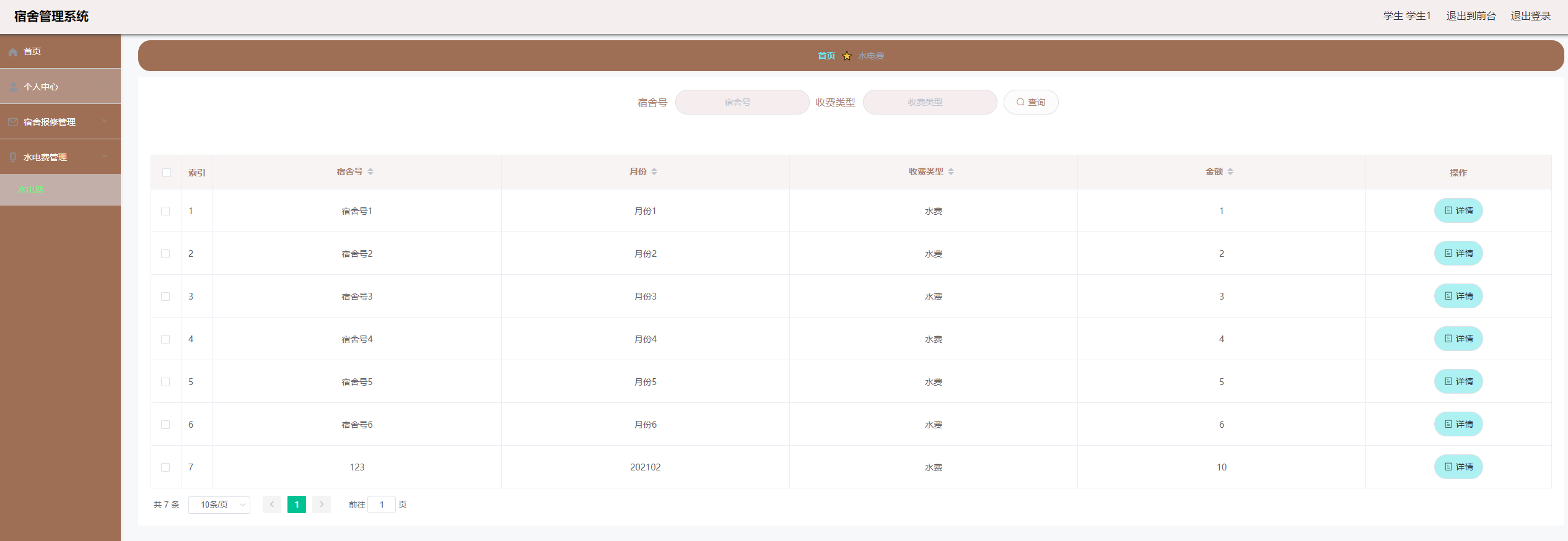
Task: Go to the previous page arrow
Action: (x=272, y=504)
